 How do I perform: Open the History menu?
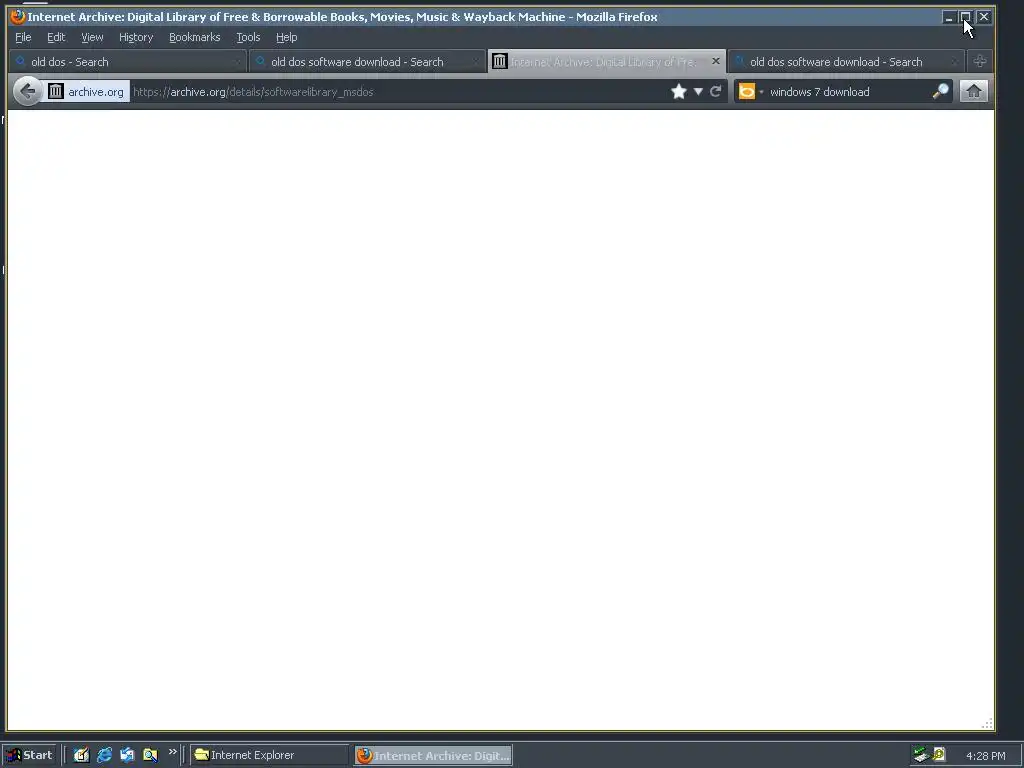coord(136,37)
